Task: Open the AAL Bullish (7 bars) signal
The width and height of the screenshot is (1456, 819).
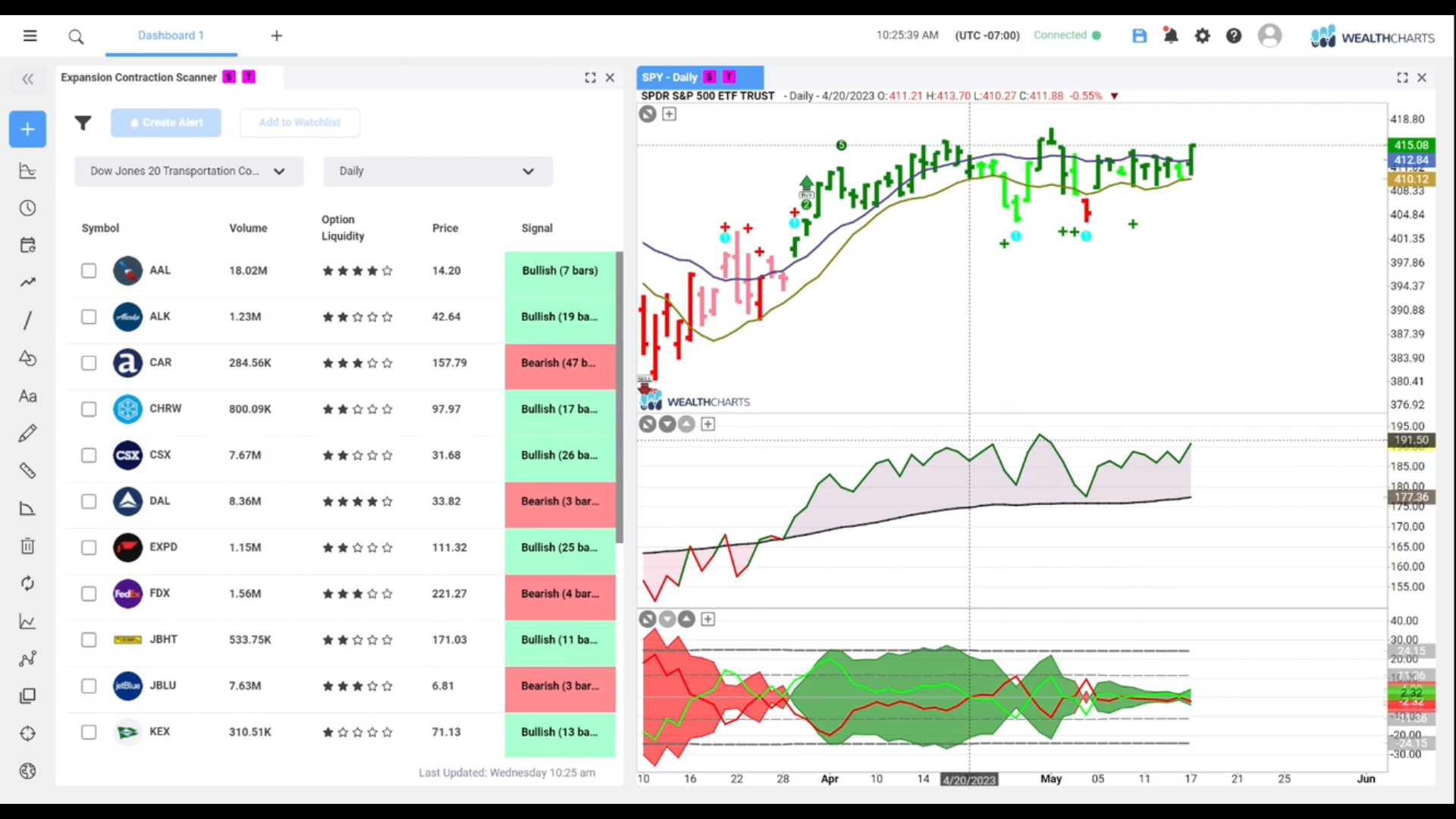Action: [560, 271]
